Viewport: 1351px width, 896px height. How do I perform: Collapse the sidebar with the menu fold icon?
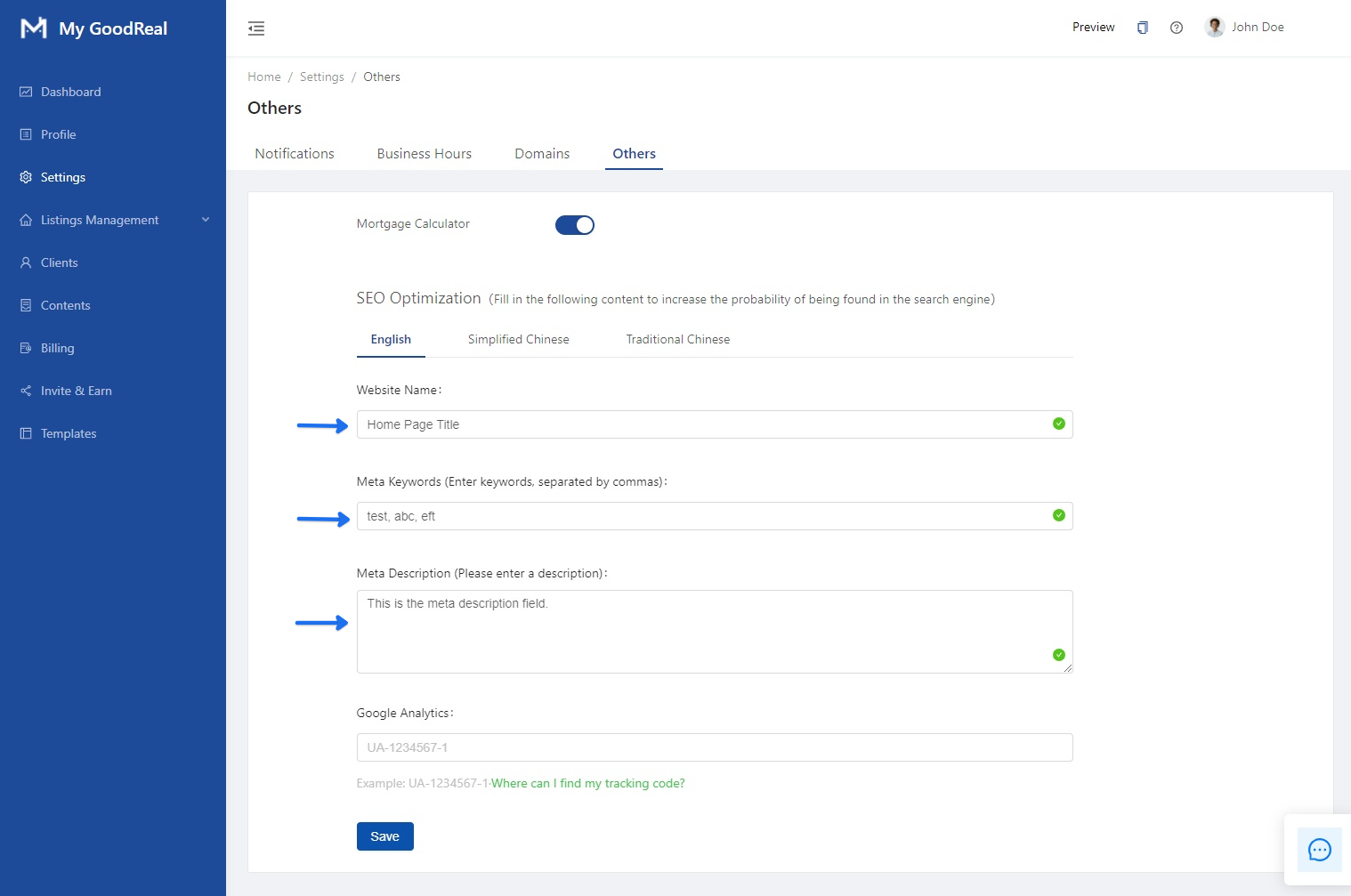tap(256, 28)
